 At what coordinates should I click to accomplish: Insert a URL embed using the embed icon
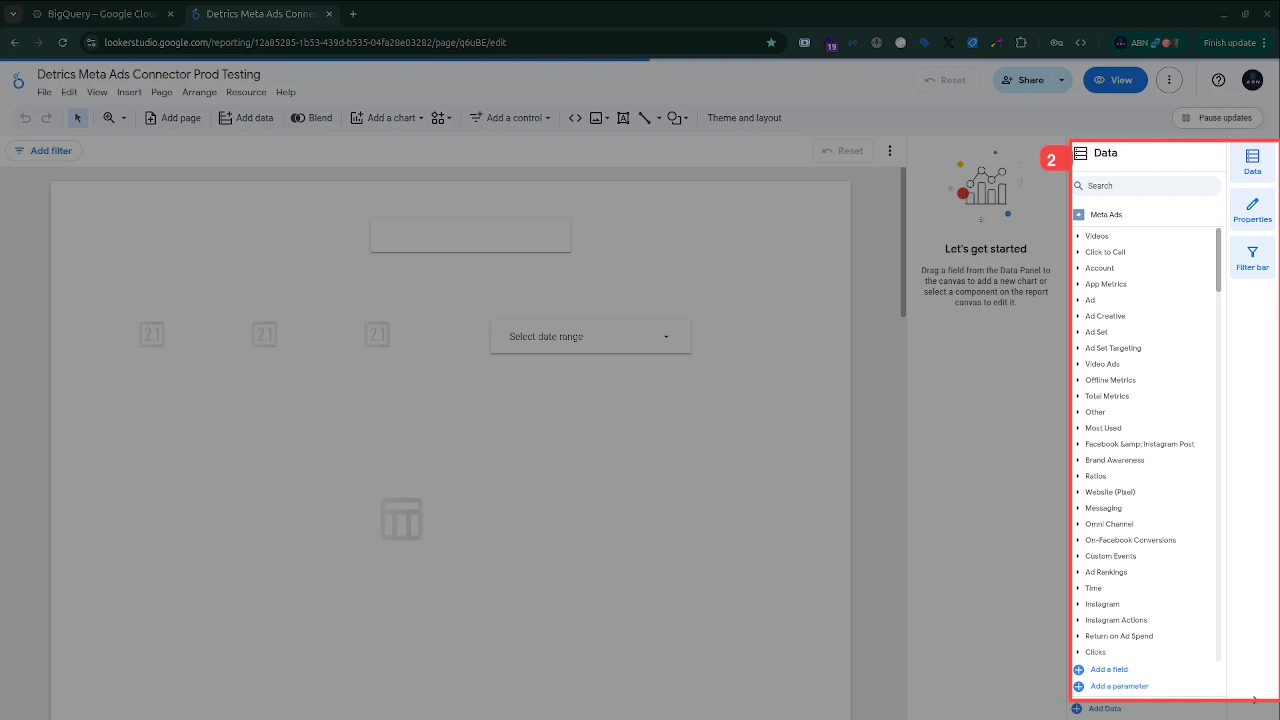click(575, 117)
